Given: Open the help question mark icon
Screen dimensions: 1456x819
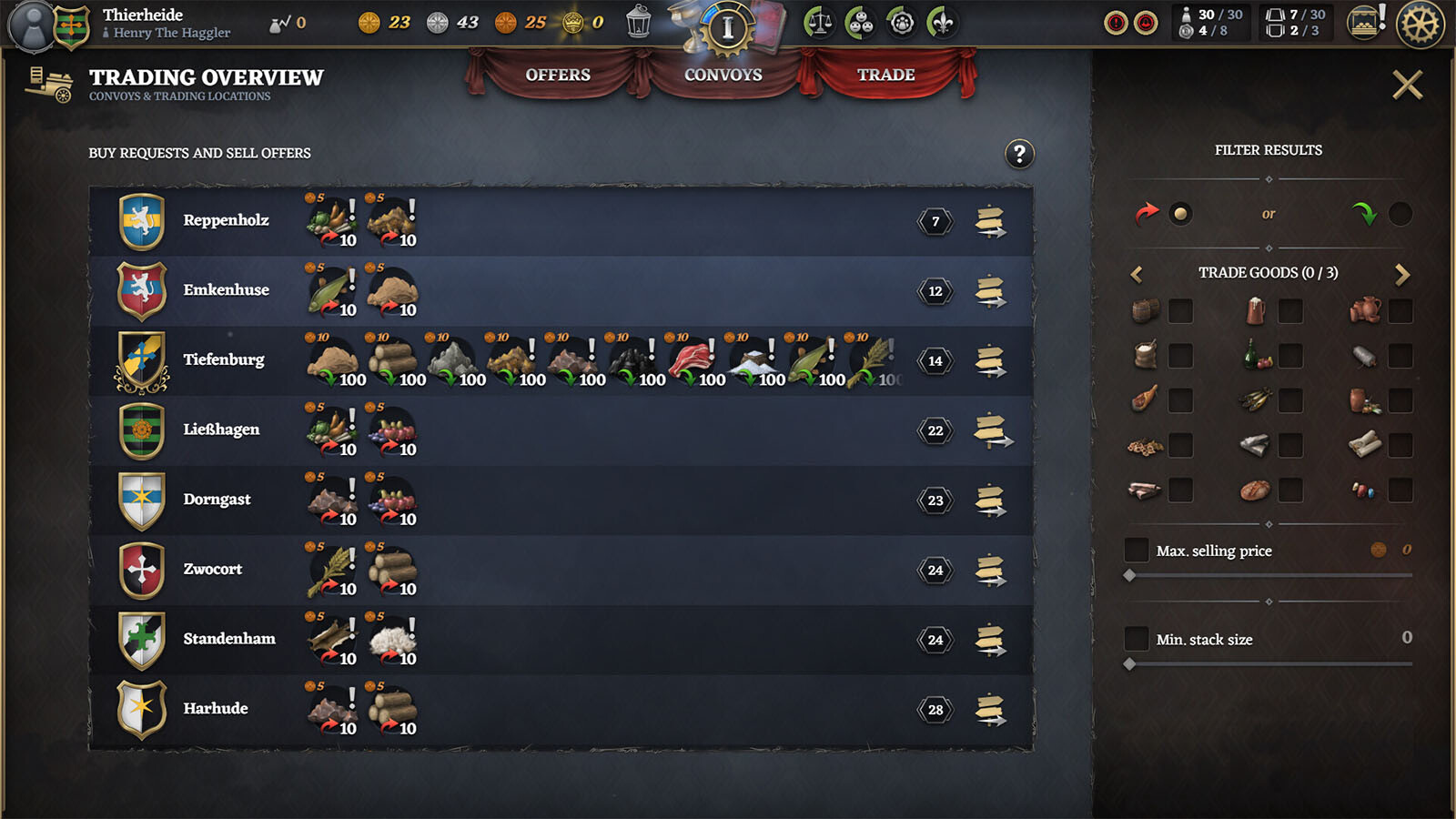Looking at the screenshot, I should pos(1019,154).
